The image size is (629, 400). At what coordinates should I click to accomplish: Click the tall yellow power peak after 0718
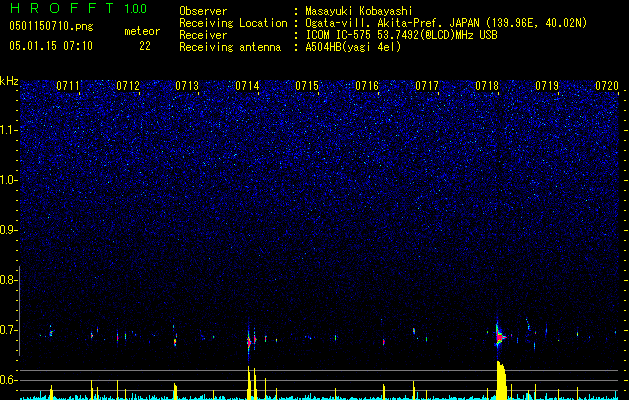501,380
